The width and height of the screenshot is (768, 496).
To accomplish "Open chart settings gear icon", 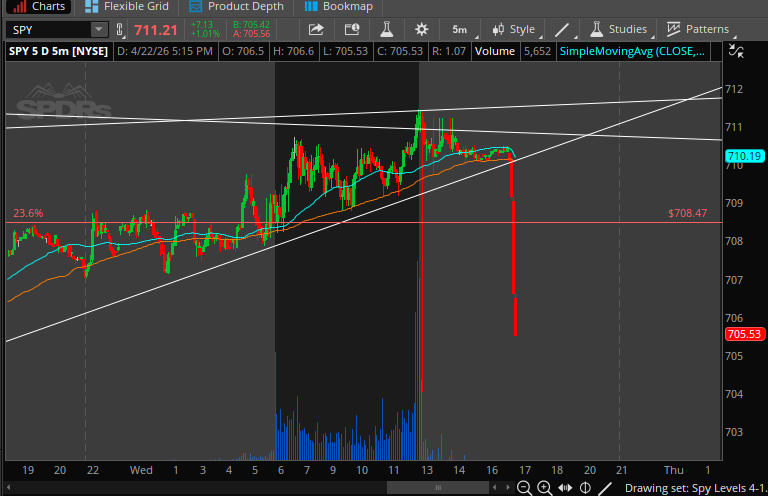I will [421, 29].
